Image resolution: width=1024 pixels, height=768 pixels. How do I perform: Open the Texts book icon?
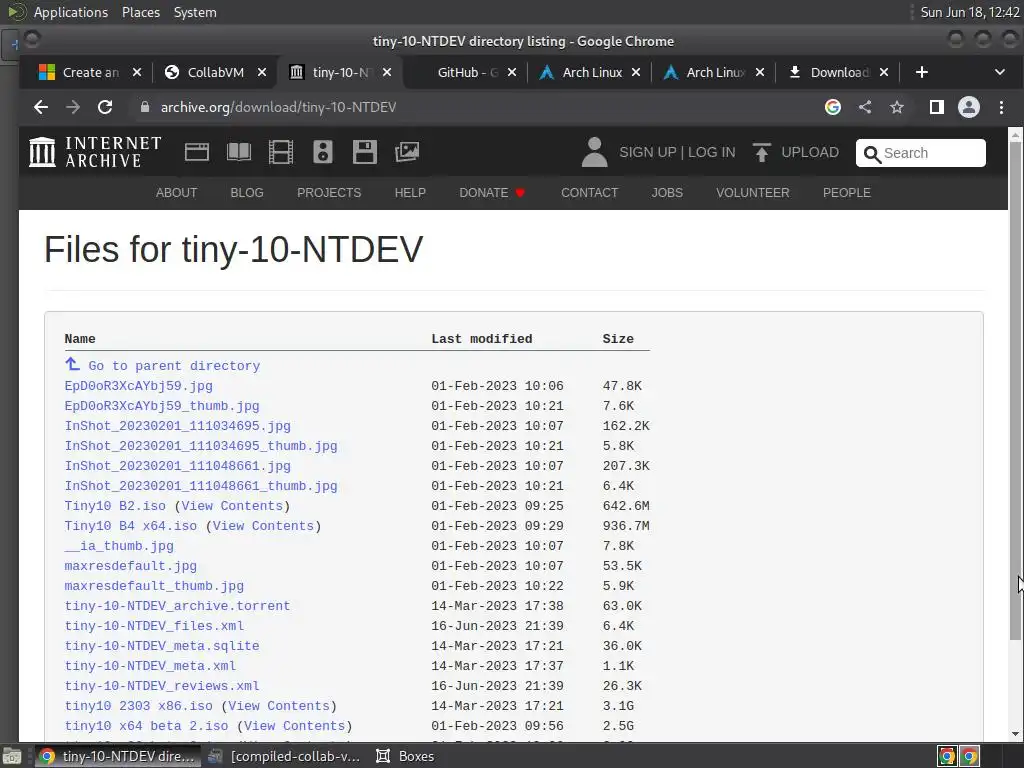click(238, 152)
